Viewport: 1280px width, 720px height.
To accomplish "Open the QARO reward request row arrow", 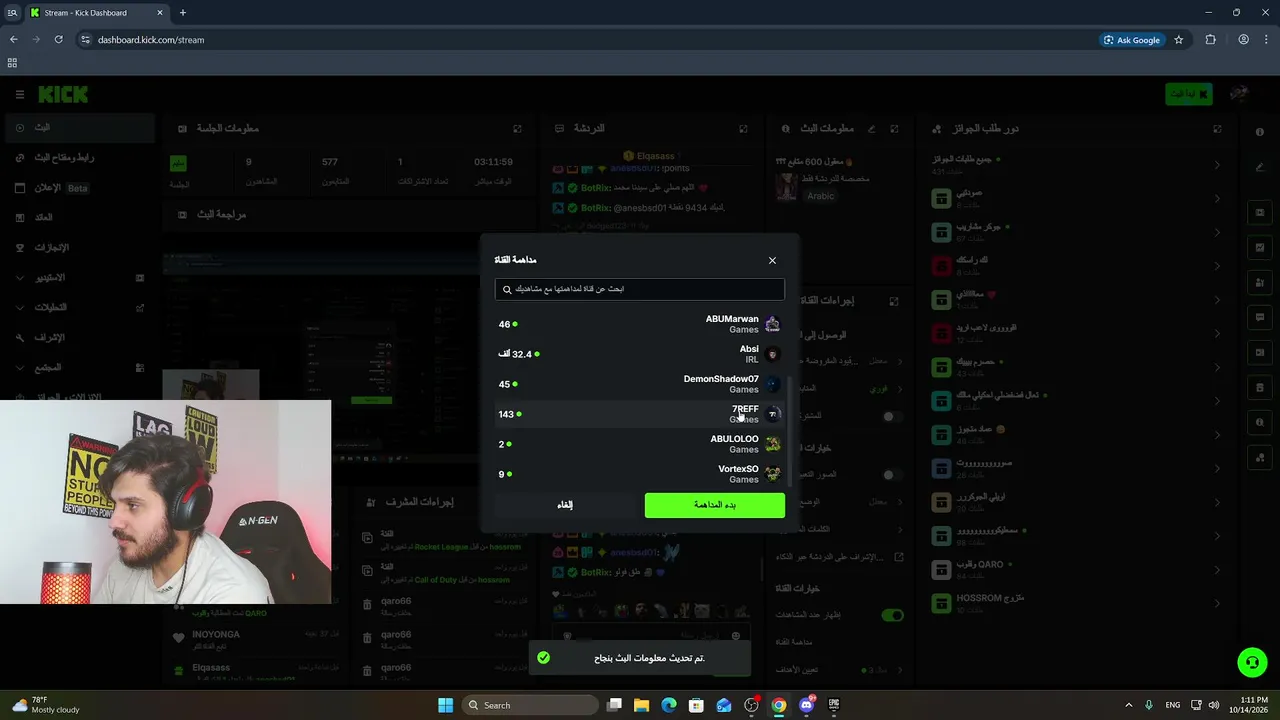I will coord(1217,568).
